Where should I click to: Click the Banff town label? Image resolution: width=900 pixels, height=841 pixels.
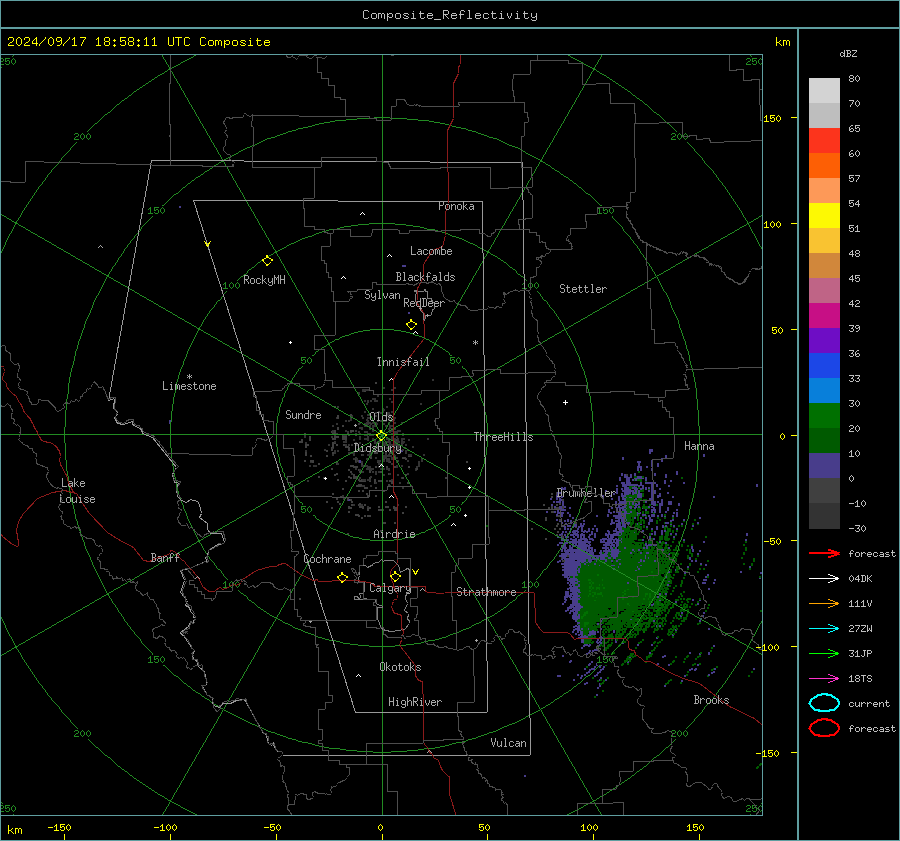pyautogui.click(x=165, y=557)
